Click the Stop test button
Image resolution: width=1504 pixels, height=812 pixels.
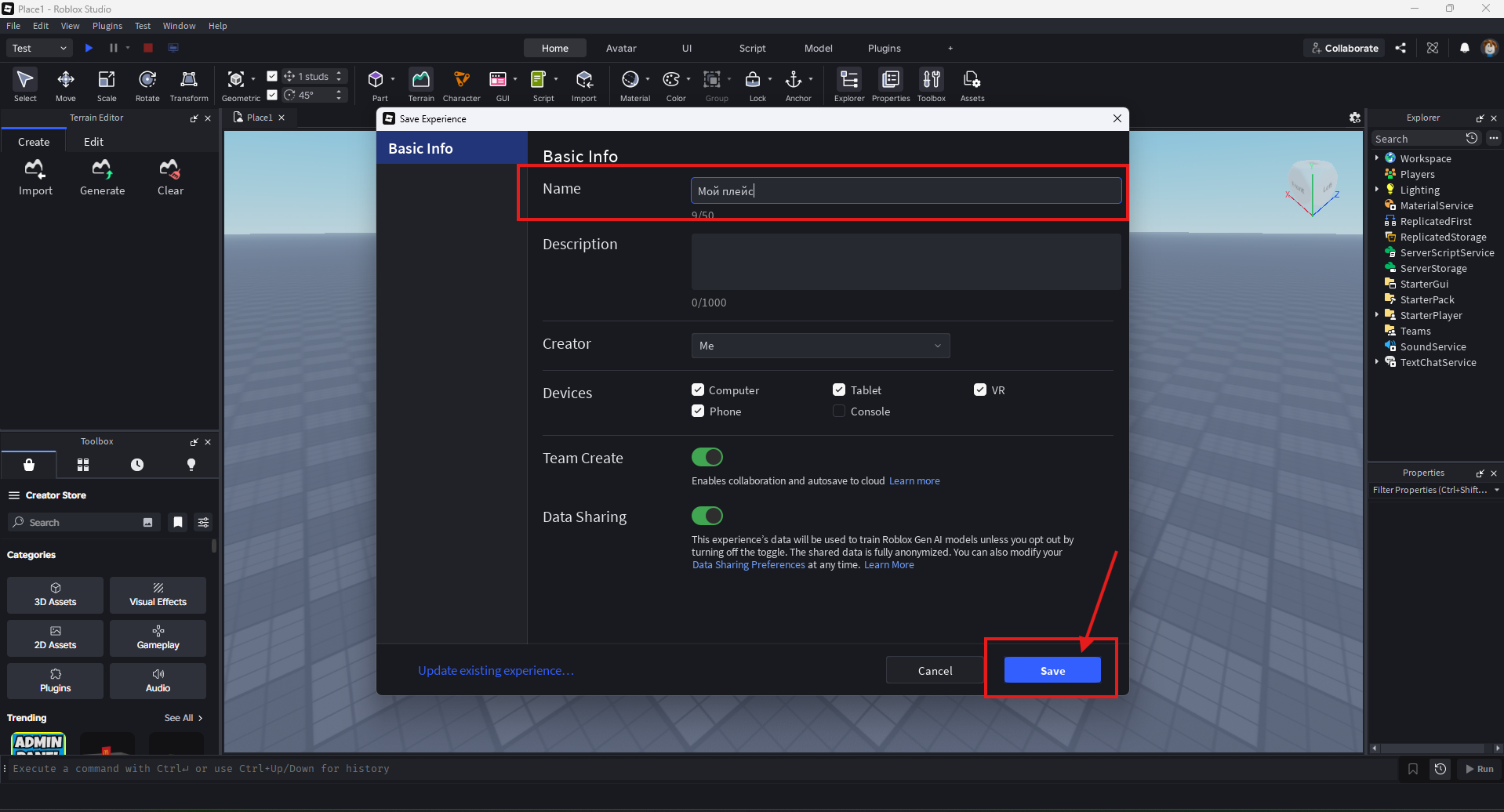click(x=148, y=48)
